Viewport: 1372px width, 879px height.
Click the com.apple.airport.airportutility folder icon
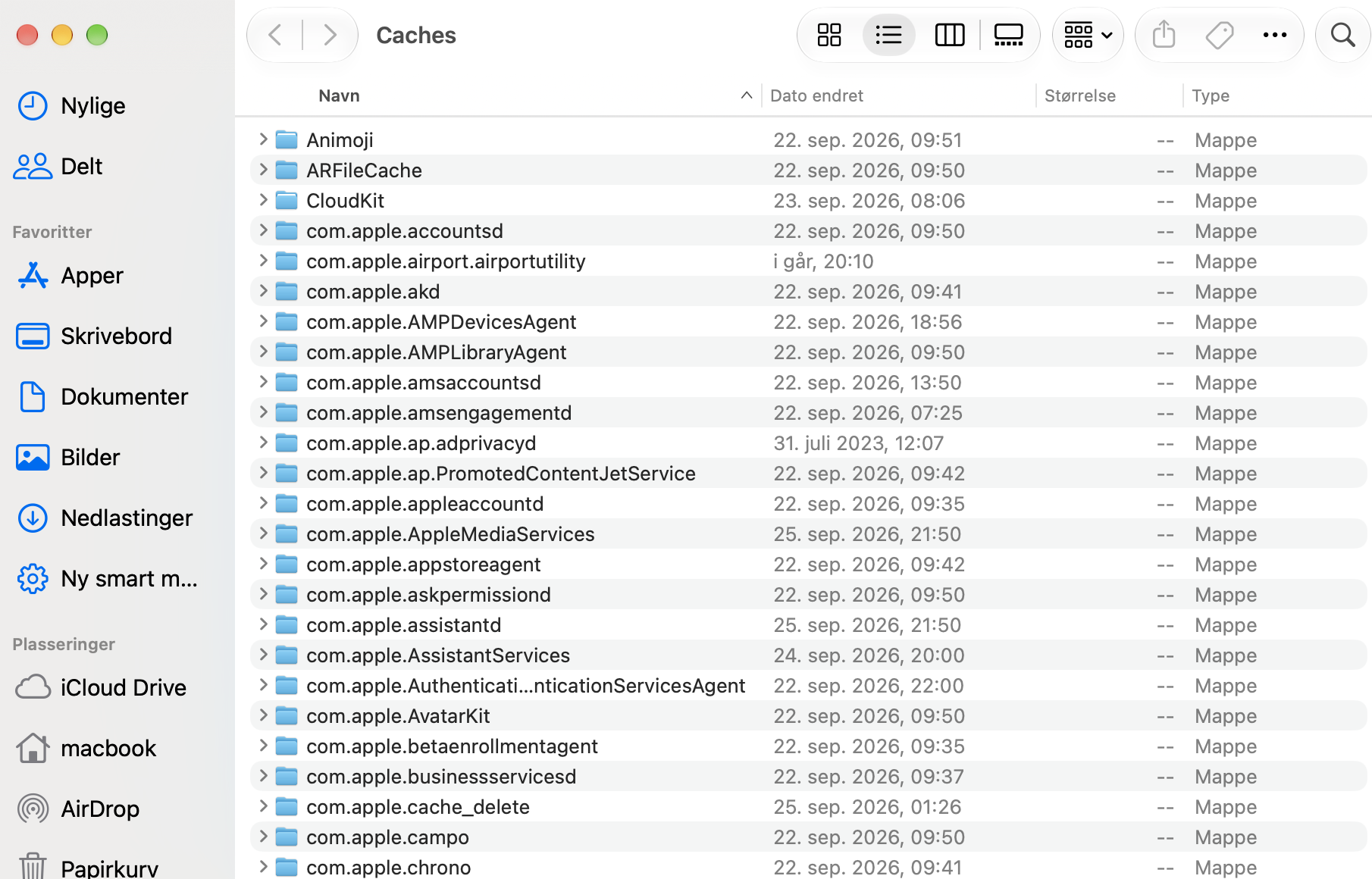(287, 261)
